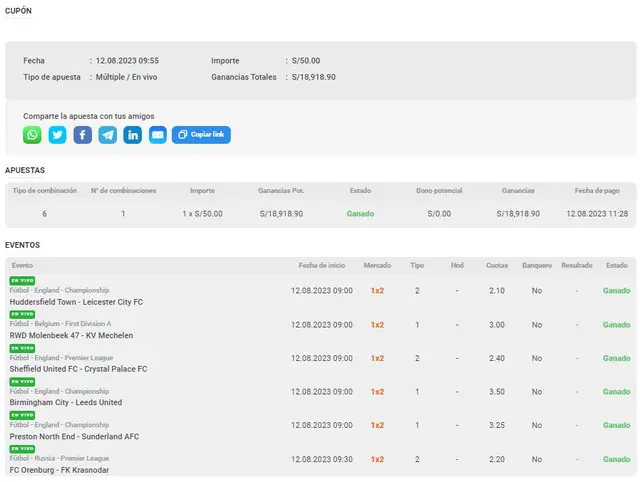The image size is (640, 482).
Task: Click the Ganancias Totales amount S/18,918.90
Action: (x=313, y=77)
